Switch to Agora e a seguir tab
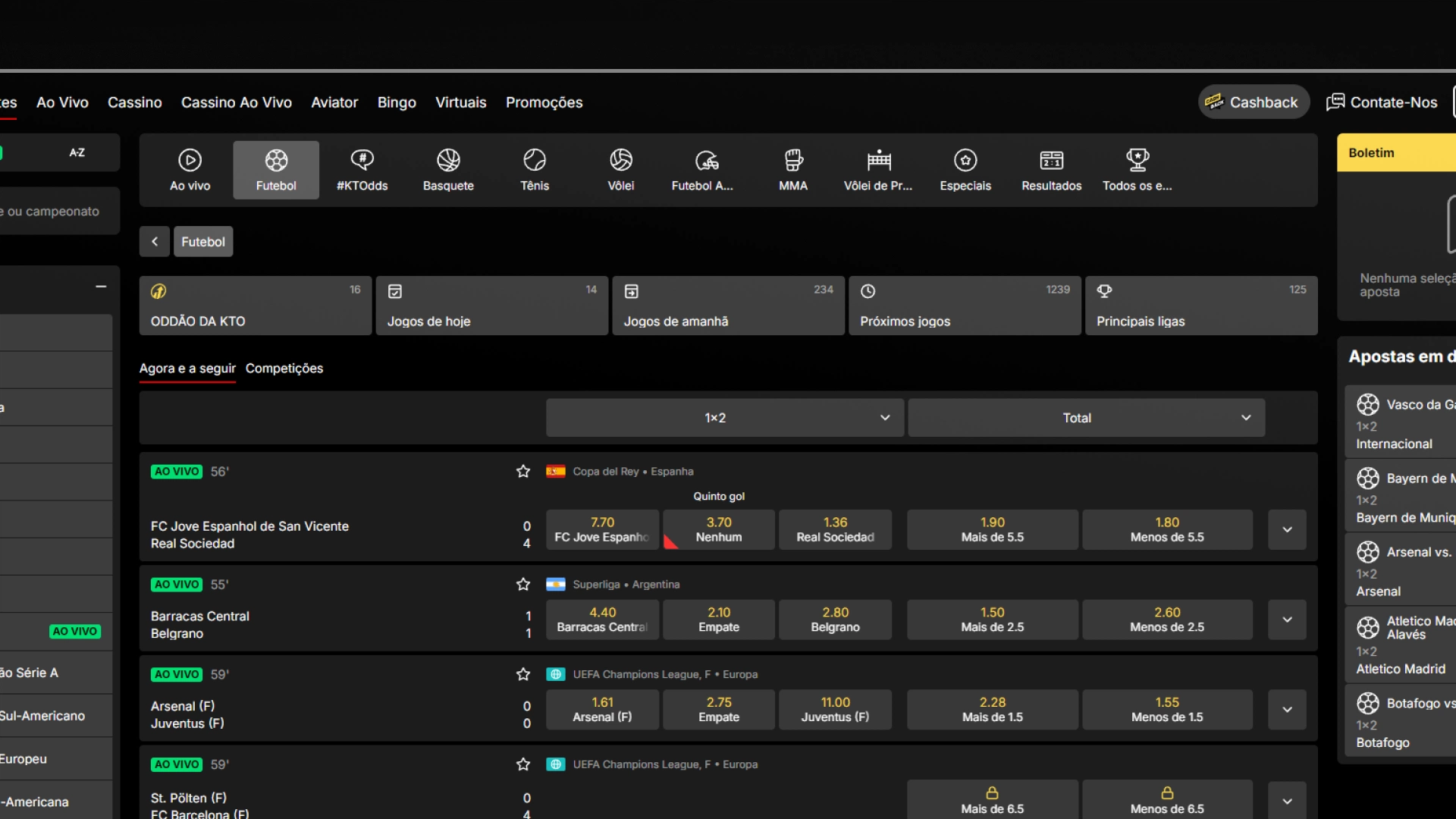 [187, 369]
